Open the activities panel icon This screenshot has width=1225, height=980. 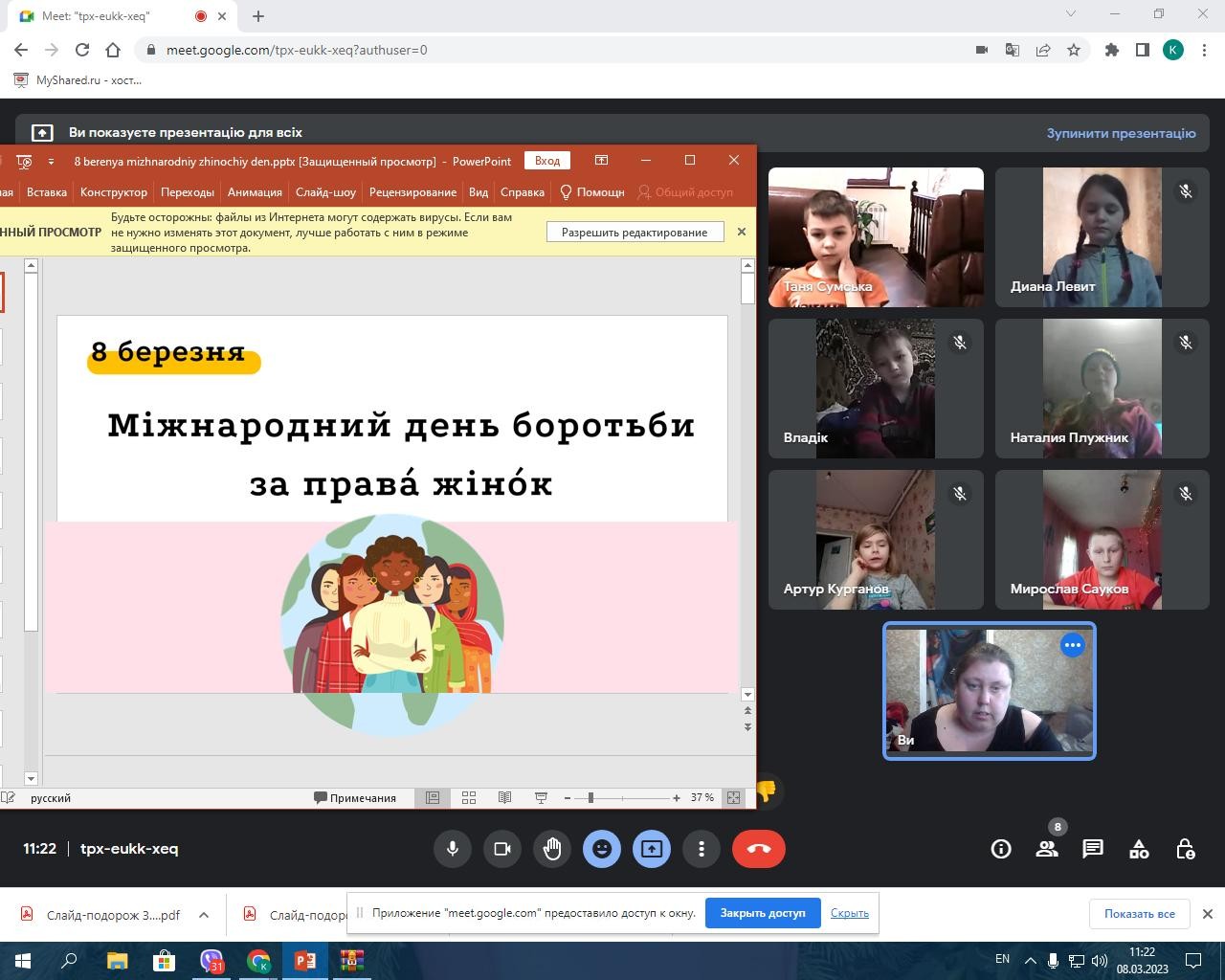click(x=1139, y=849)
